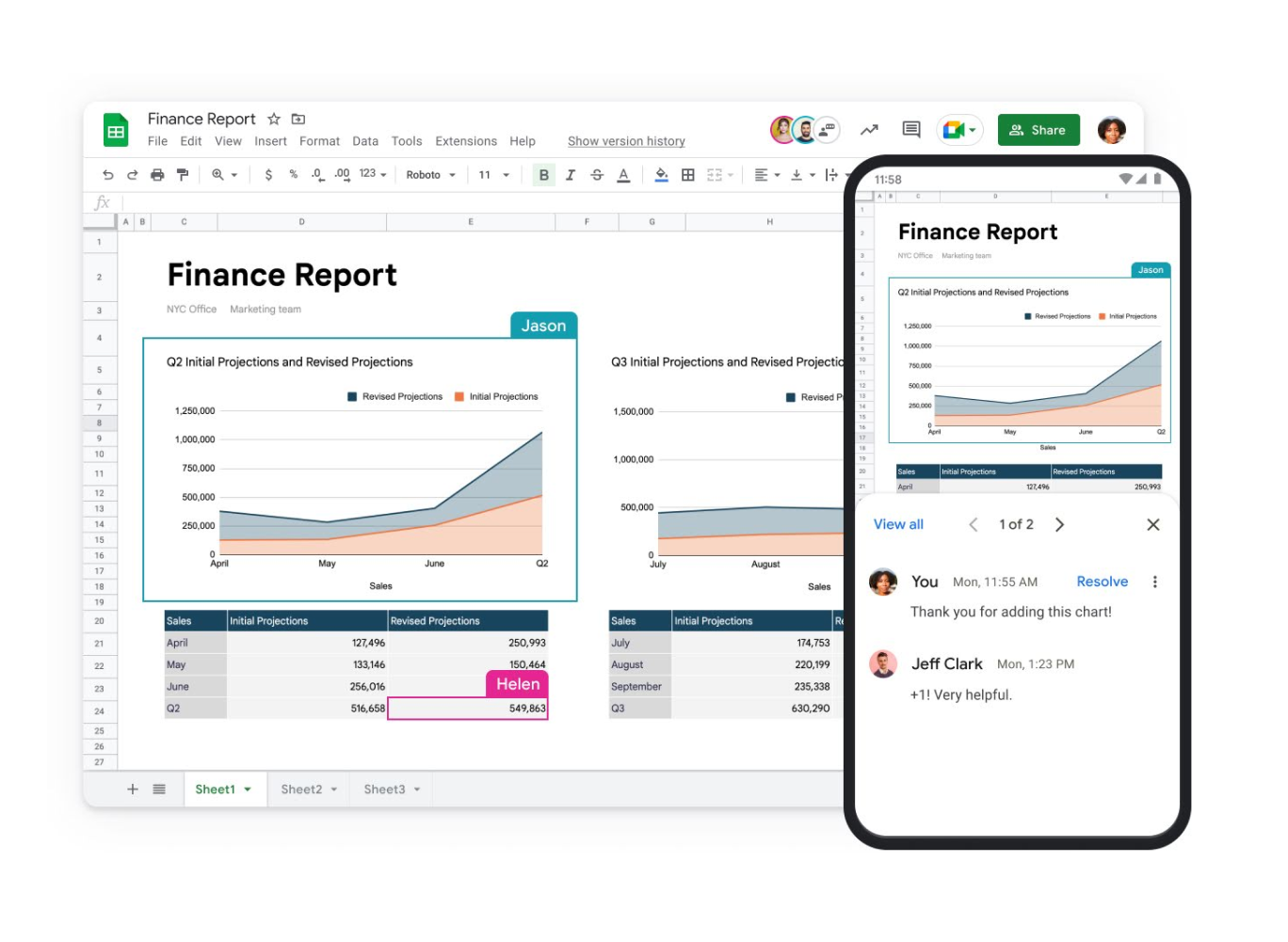Screen dimensions: 1288x942
Task: Format selection as currency
Action: pyautogui.click(x=268, y=175)
